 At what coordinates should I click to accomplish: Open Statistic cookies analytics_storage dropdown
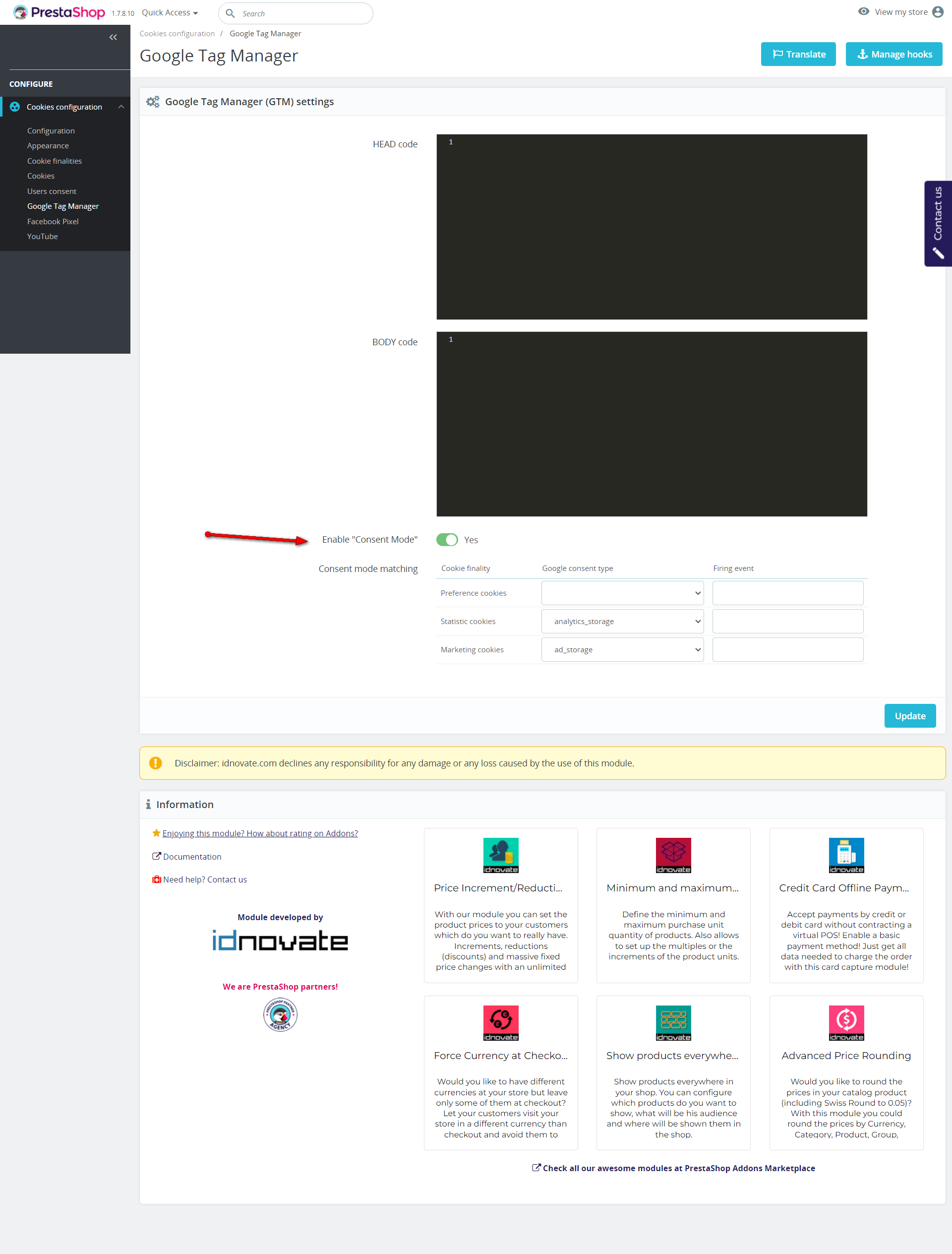622,622
